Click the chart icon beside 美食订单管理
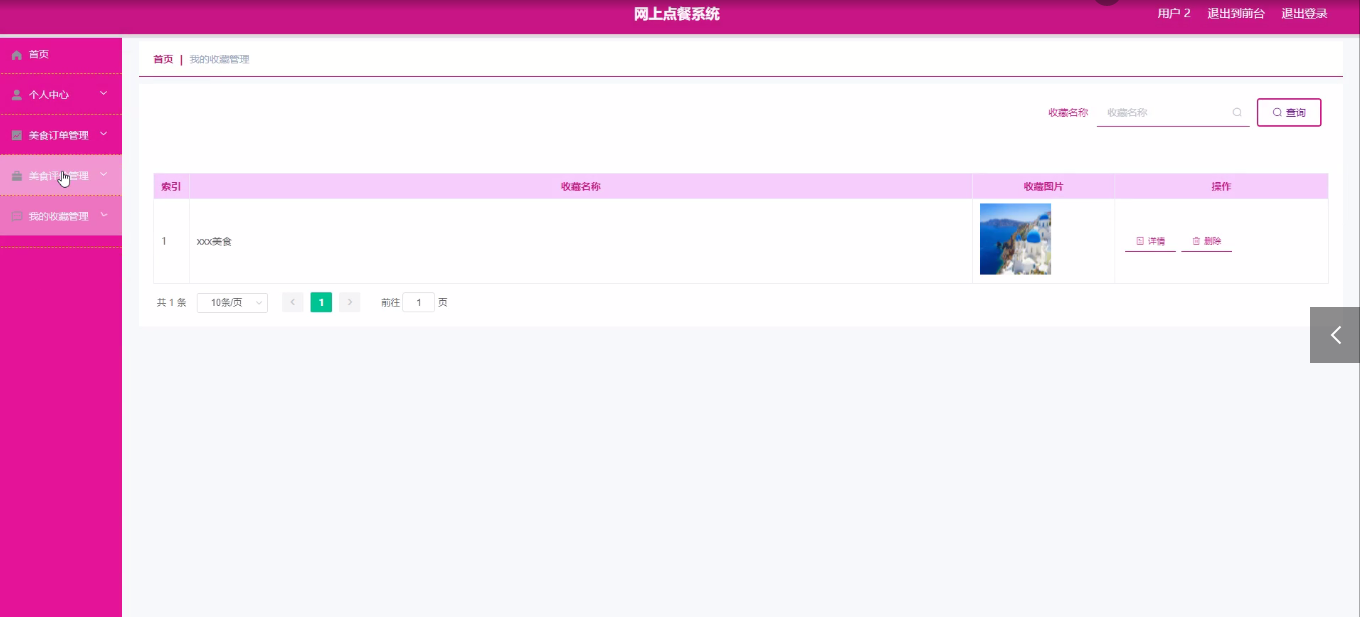Screen dimensions: 1360x617 (16, 134)
